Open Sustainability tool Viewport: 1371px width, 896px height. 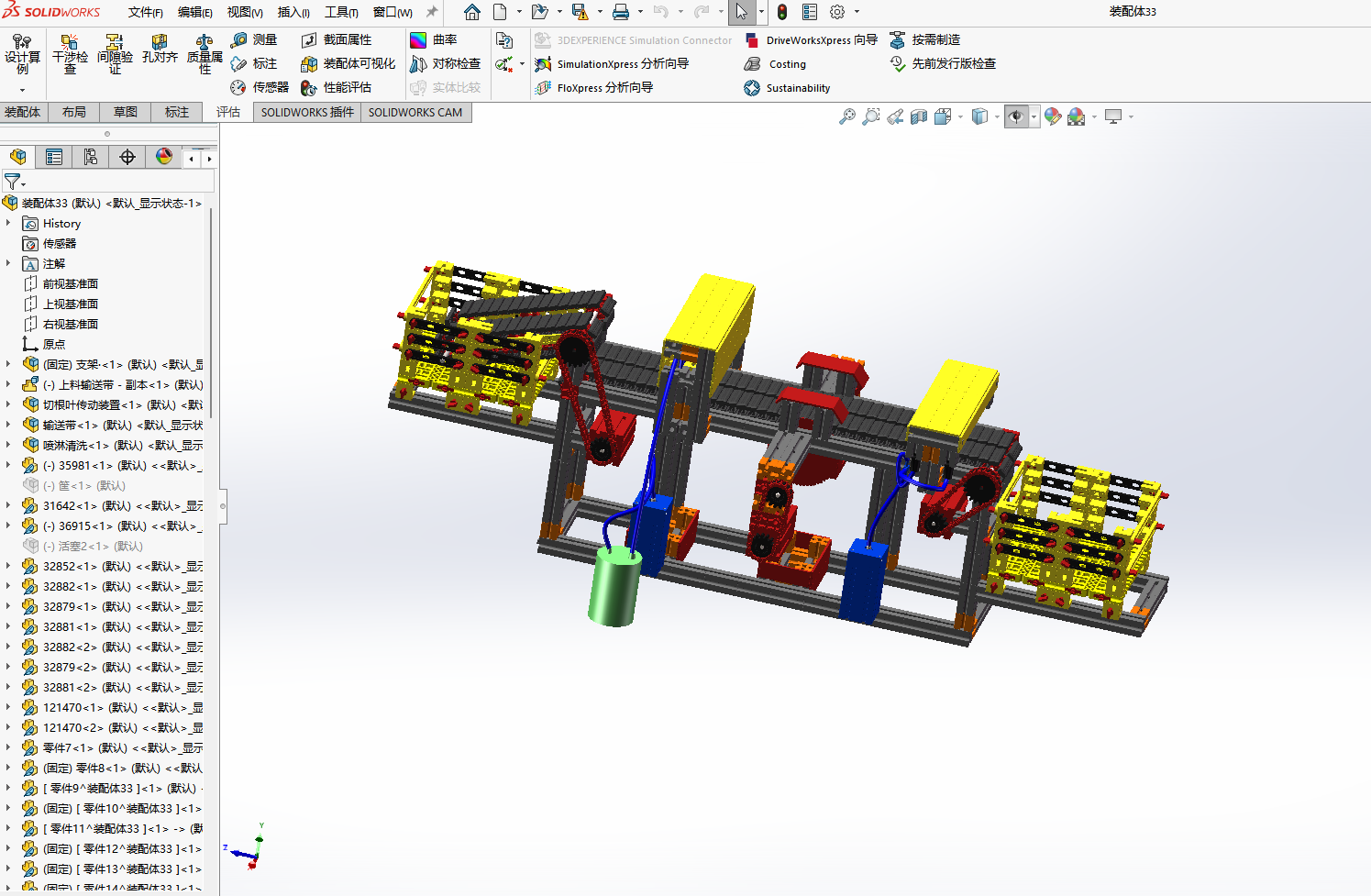[x=787, y=87]
